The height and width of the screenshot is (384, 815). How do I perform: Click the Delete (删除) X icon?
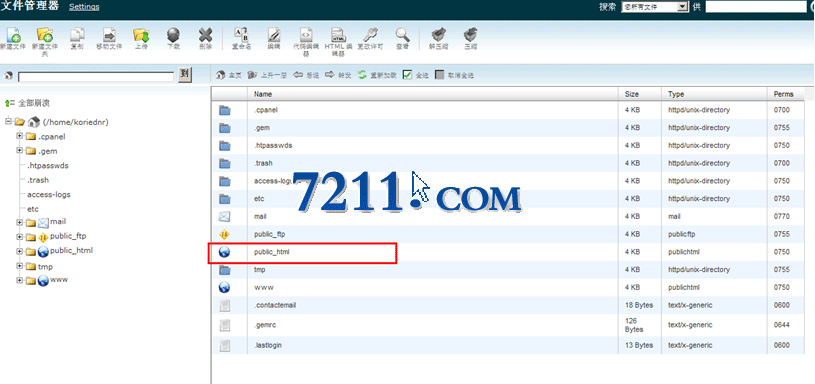(205, 35)
